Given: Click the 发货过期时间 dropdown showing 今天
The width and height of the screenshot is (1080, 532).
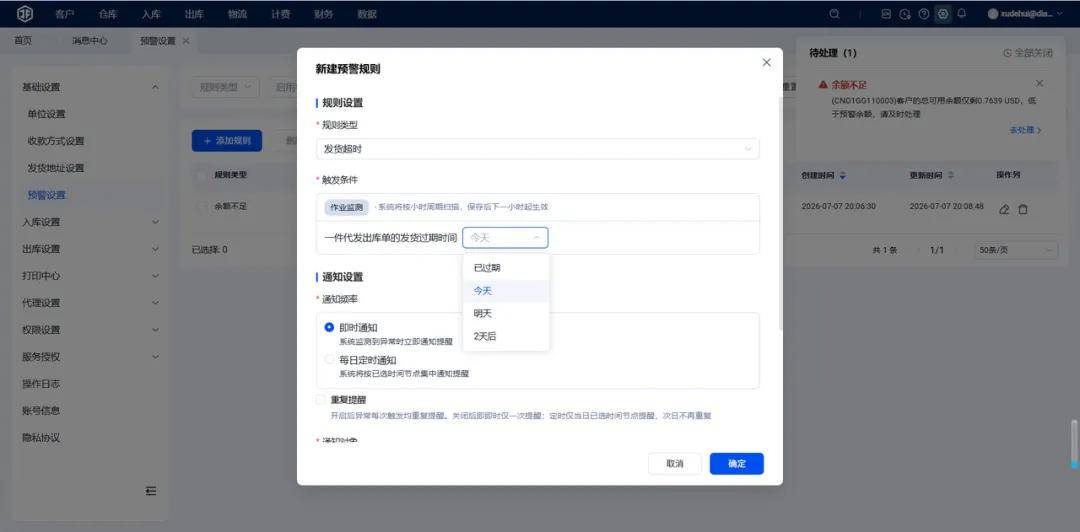Looking at the screenshot, I should 506,238.
